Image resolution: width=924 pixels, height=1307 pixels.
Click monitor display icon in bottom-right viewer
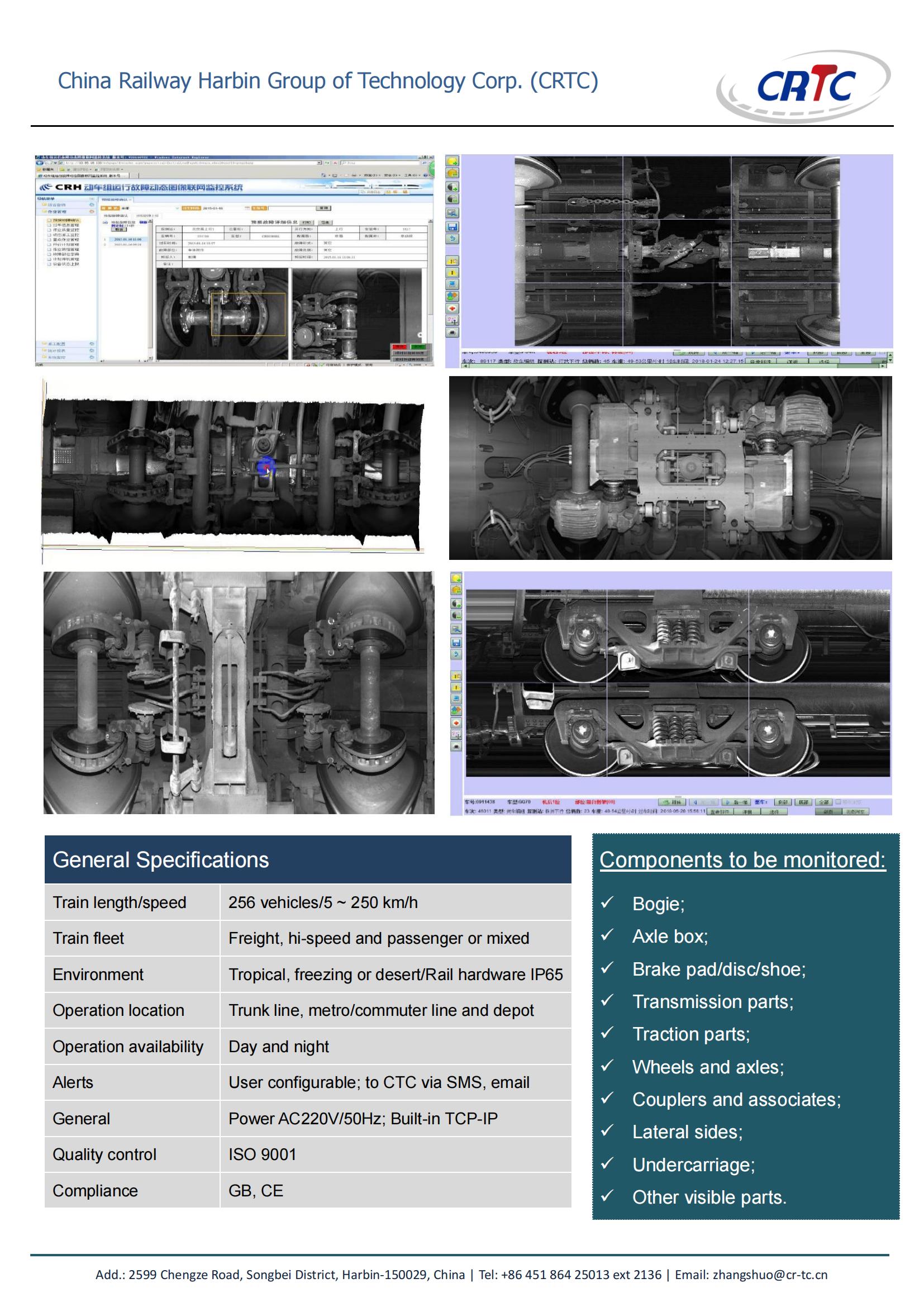click(x=456, y=629)
